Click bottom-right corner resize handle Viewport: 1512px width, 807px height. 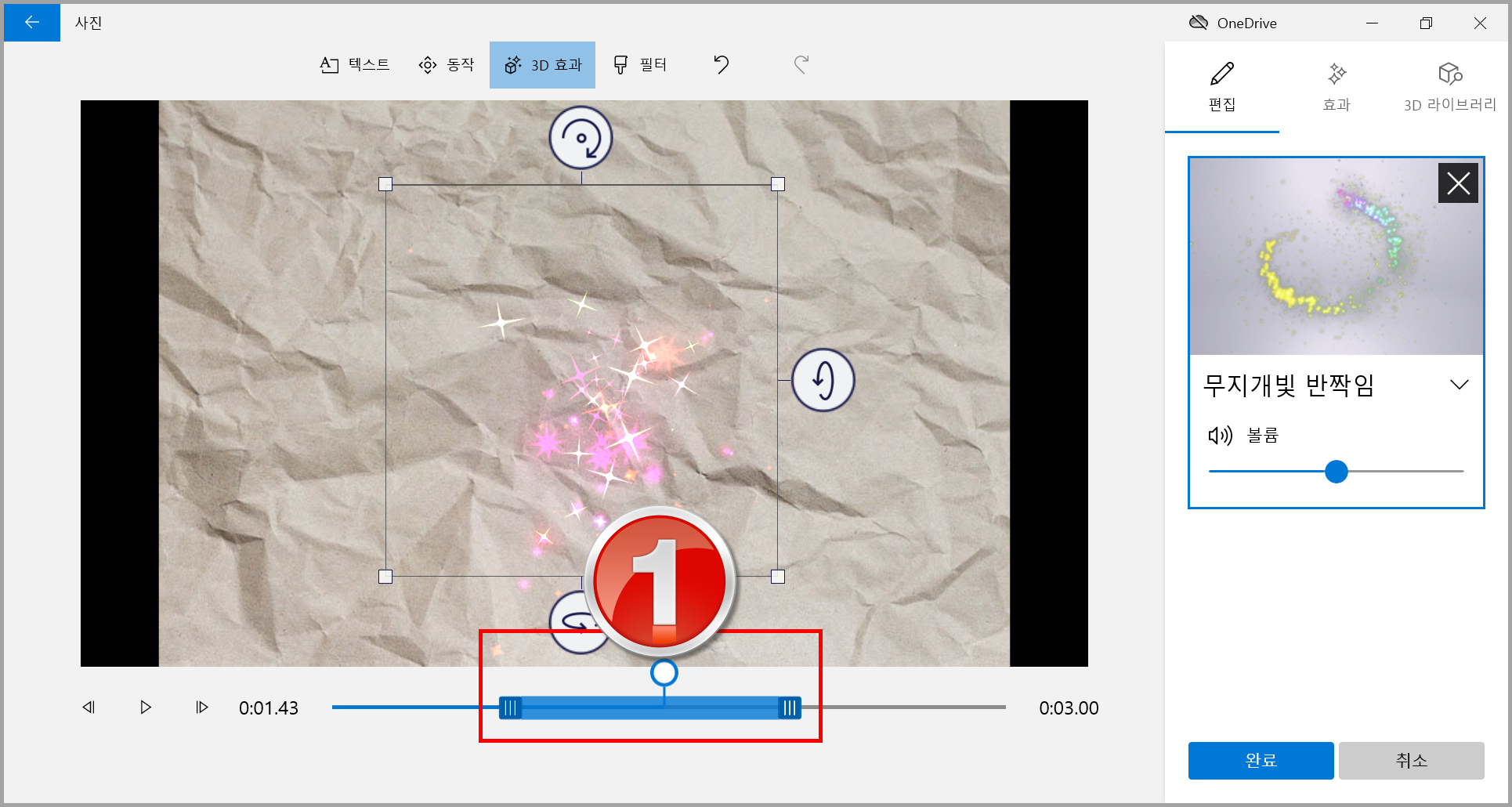click(778, 577)
